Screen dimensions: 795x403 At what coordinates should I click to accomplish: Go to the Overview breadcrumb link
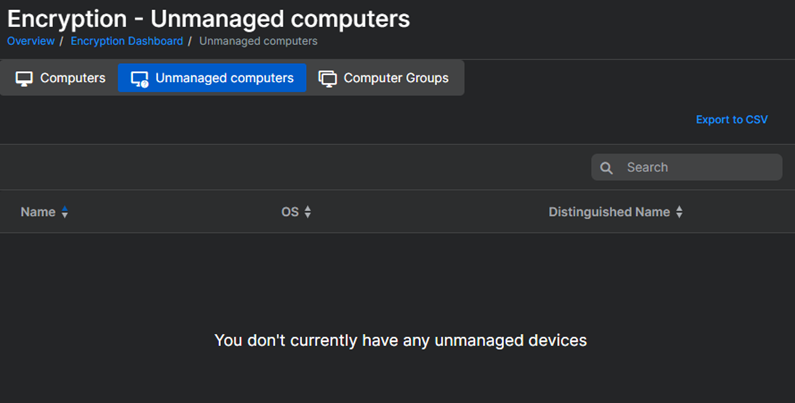click(x=31, y=41)
